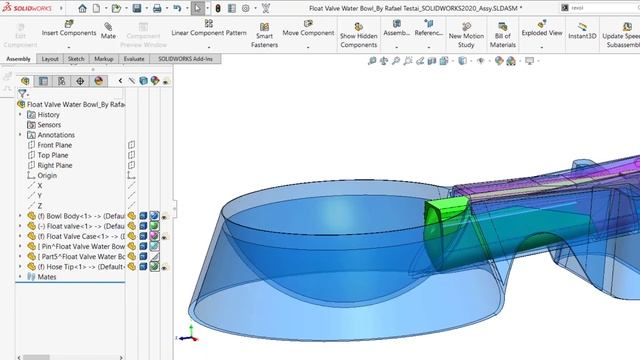The height and width of the screenshot is (360, 640).
Task: Open File Properties icon in top toolbar
Action: (232, 8)
